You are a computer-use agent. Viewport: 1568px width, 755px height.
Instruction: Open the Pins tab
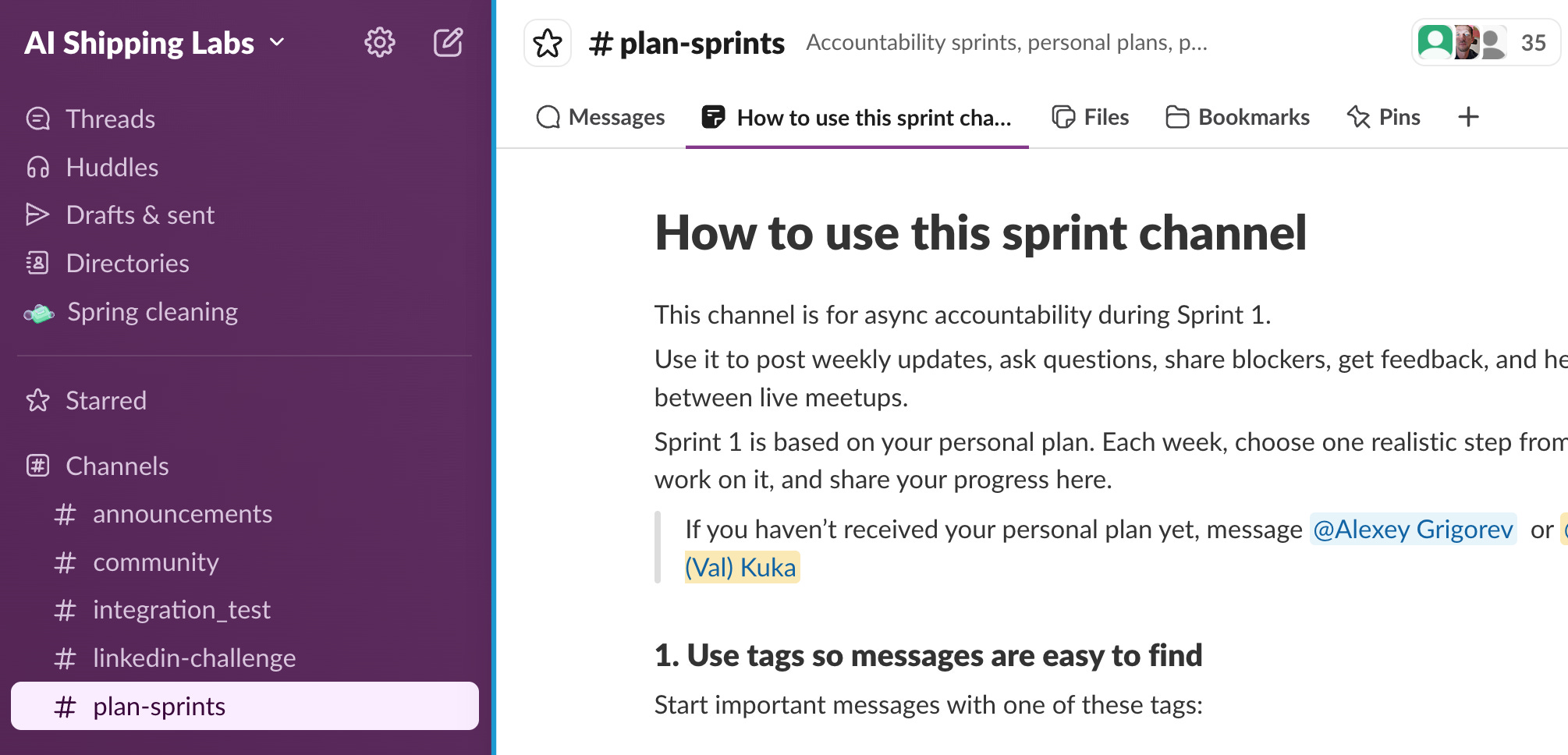tap(1384, 117)
